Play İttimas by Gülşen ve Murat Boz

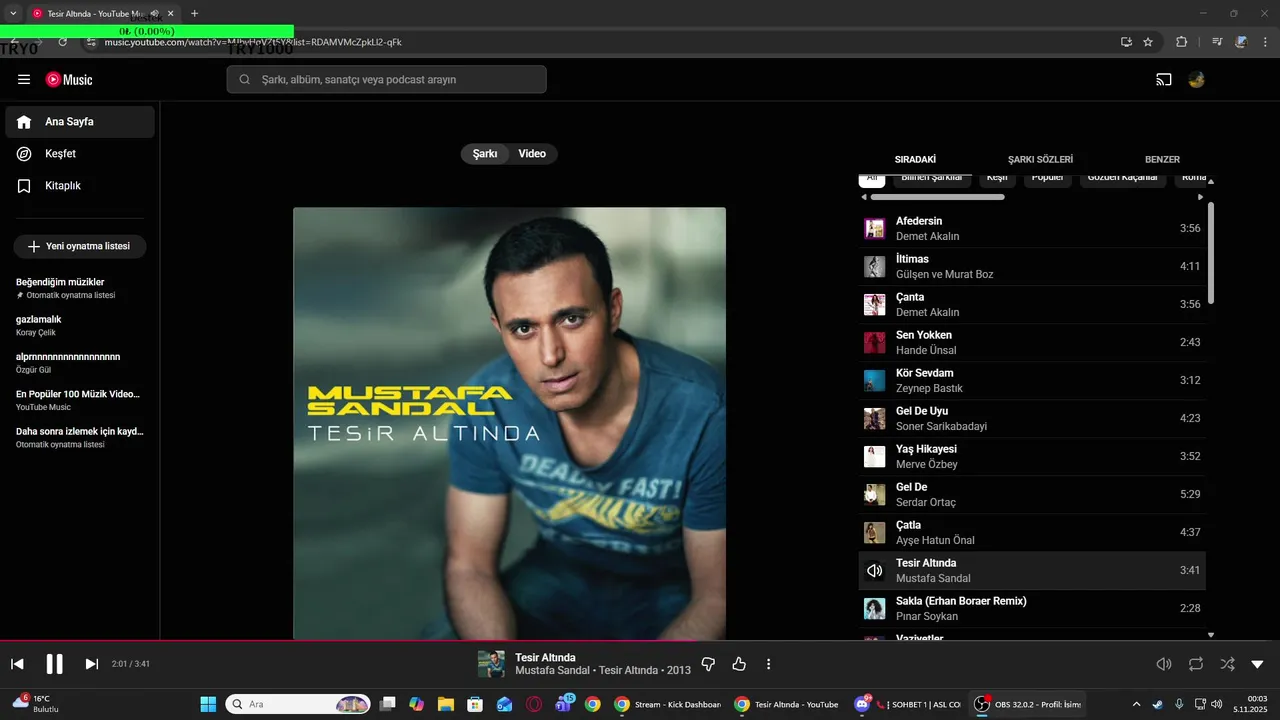(x=1032, y=267)
